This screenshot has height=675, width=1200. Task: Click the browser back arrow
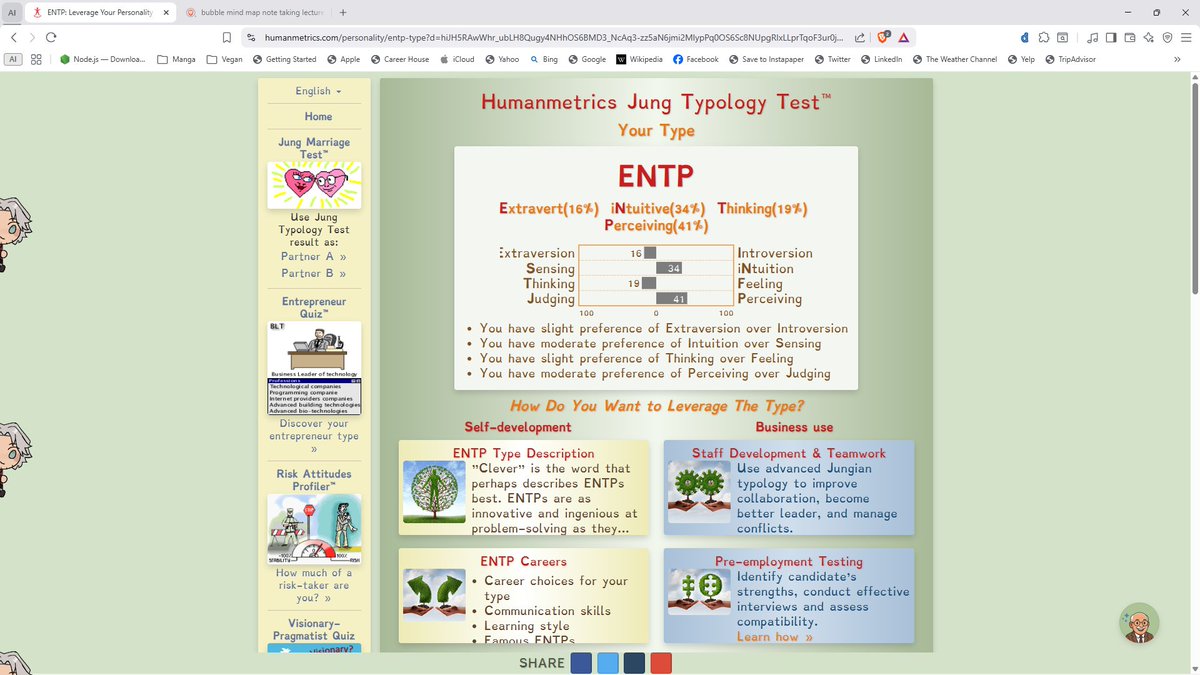pyautogui.click(x=14, y=37)
